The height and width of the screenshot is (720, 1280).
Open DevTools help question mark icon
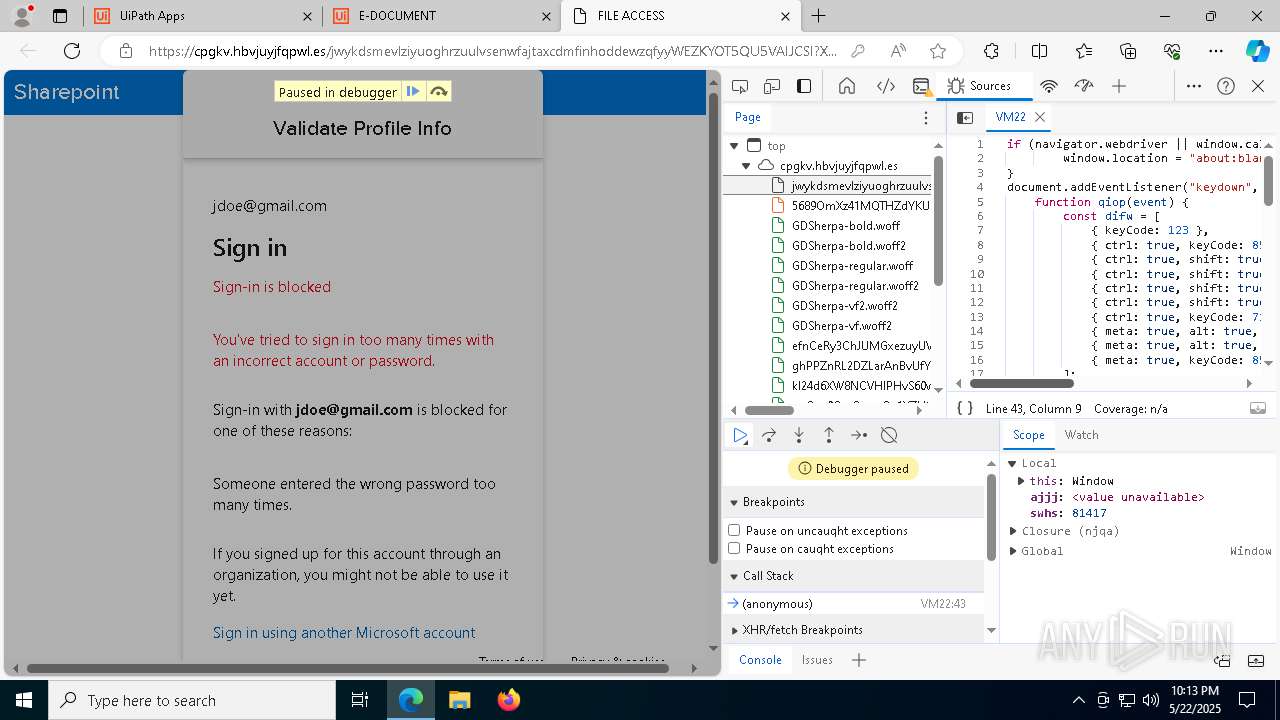[x=1226, y=87]
